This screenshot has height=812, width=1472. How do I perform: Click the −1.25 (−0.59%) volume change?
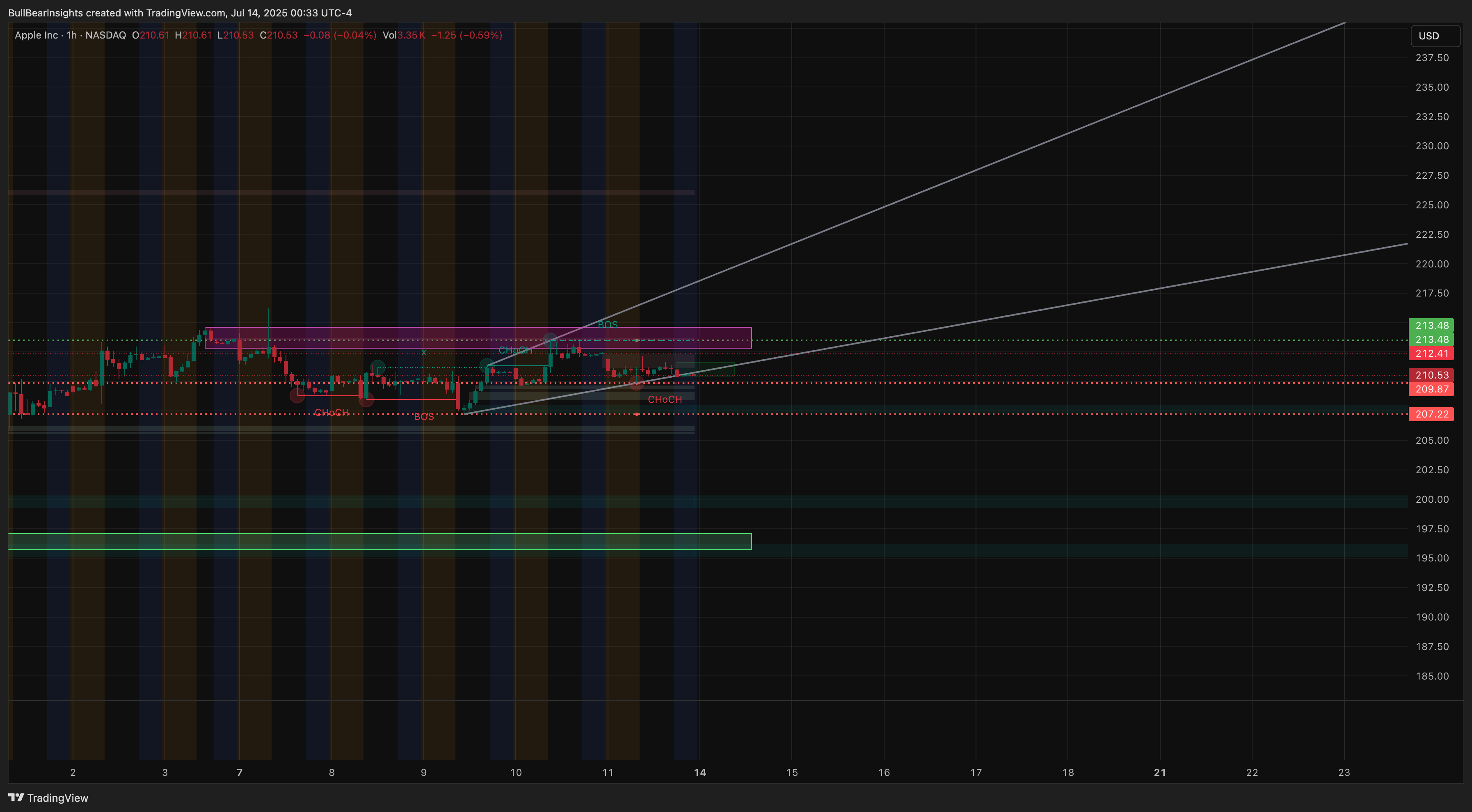pyautogui.click(x=467, y=35)
